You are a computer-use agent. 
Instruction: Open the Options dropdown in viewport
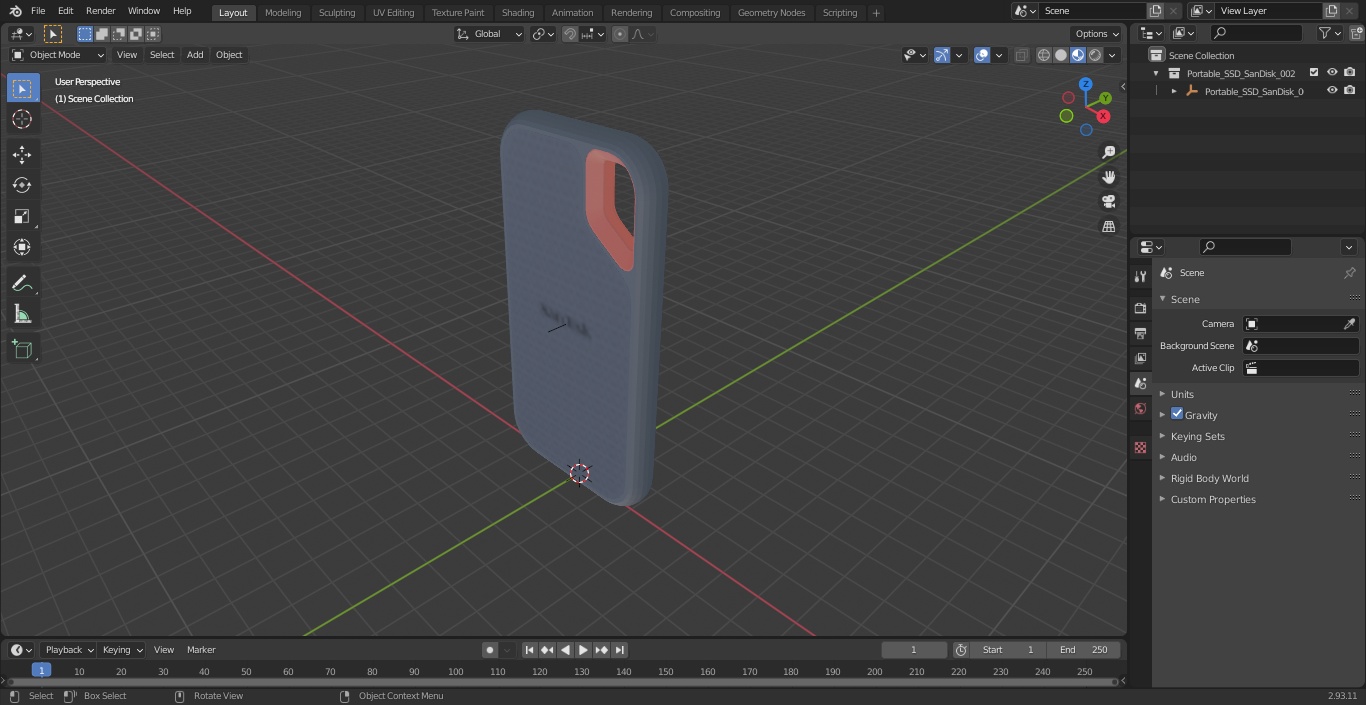(x=1096, y=34)
